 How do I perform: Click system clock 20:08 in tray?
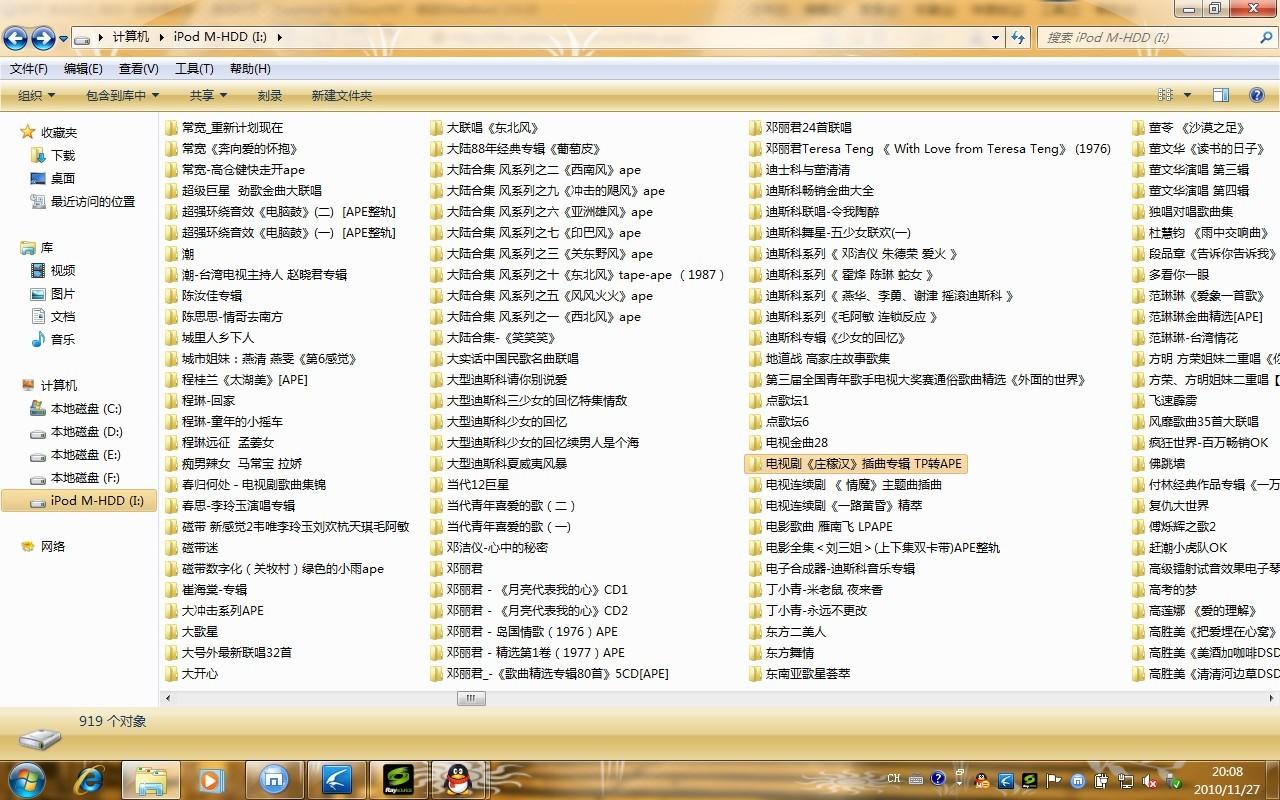coord(1227,771)
